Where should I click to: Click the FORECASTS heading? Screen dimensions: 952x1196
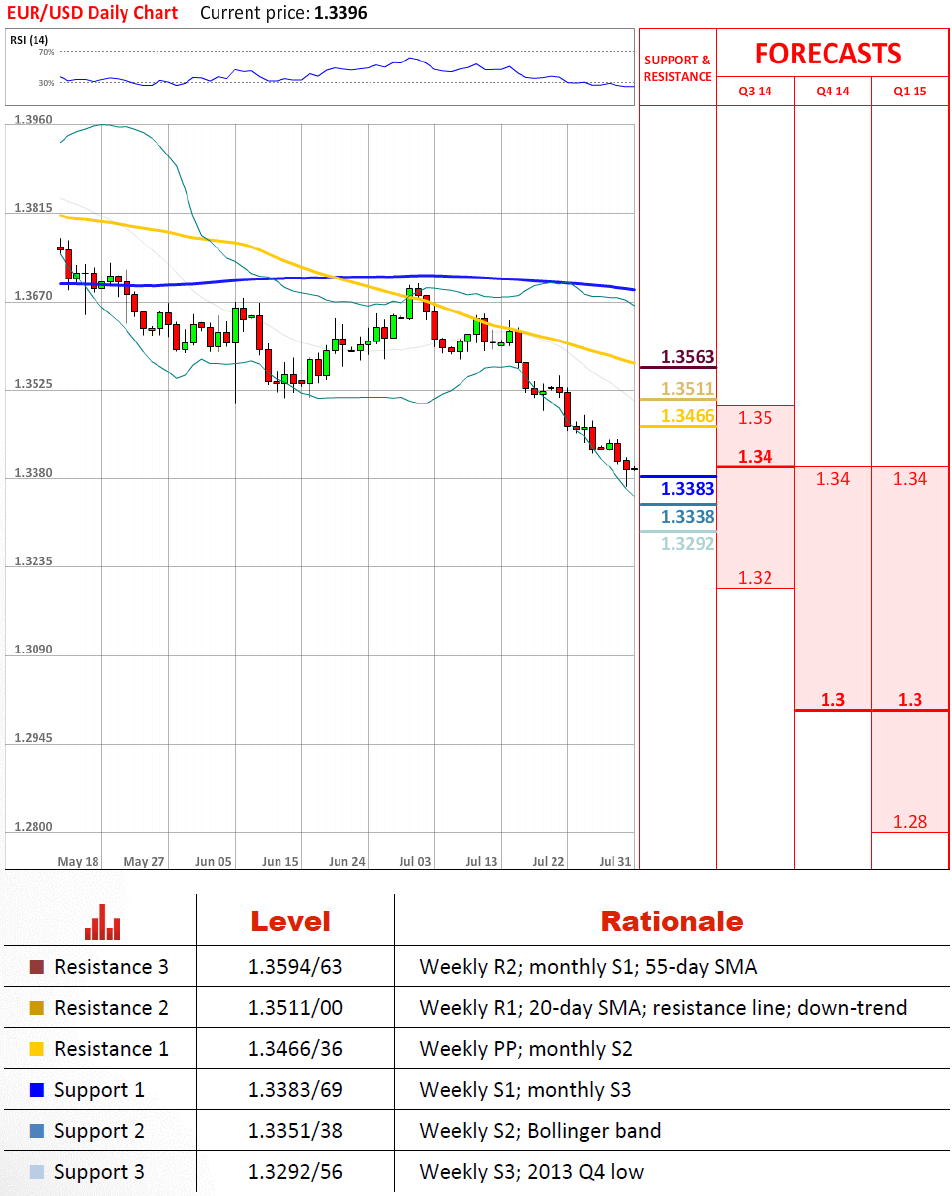[827, 53]
